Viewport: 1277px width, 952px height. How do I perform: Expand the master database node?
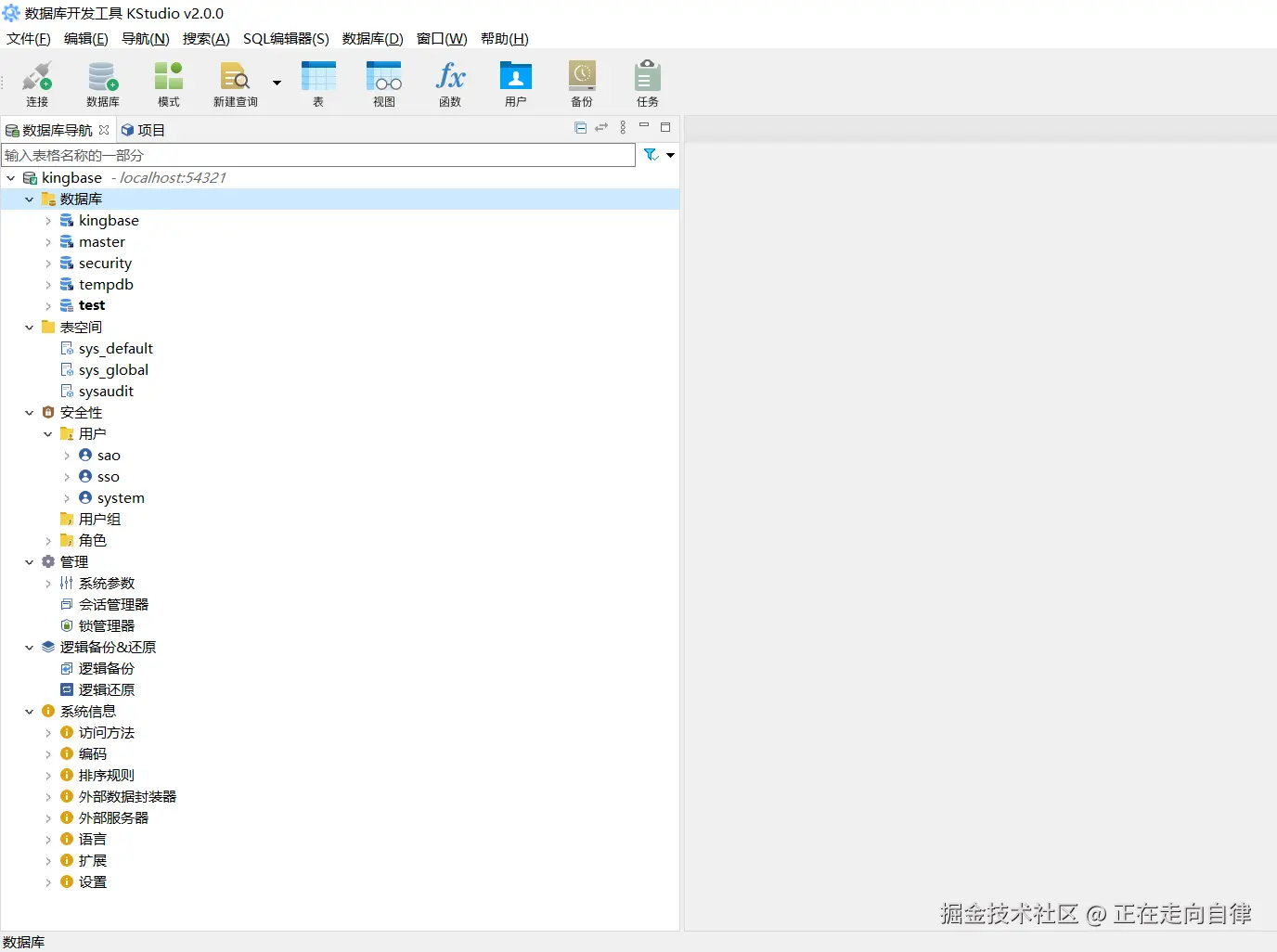coord(48,242)
